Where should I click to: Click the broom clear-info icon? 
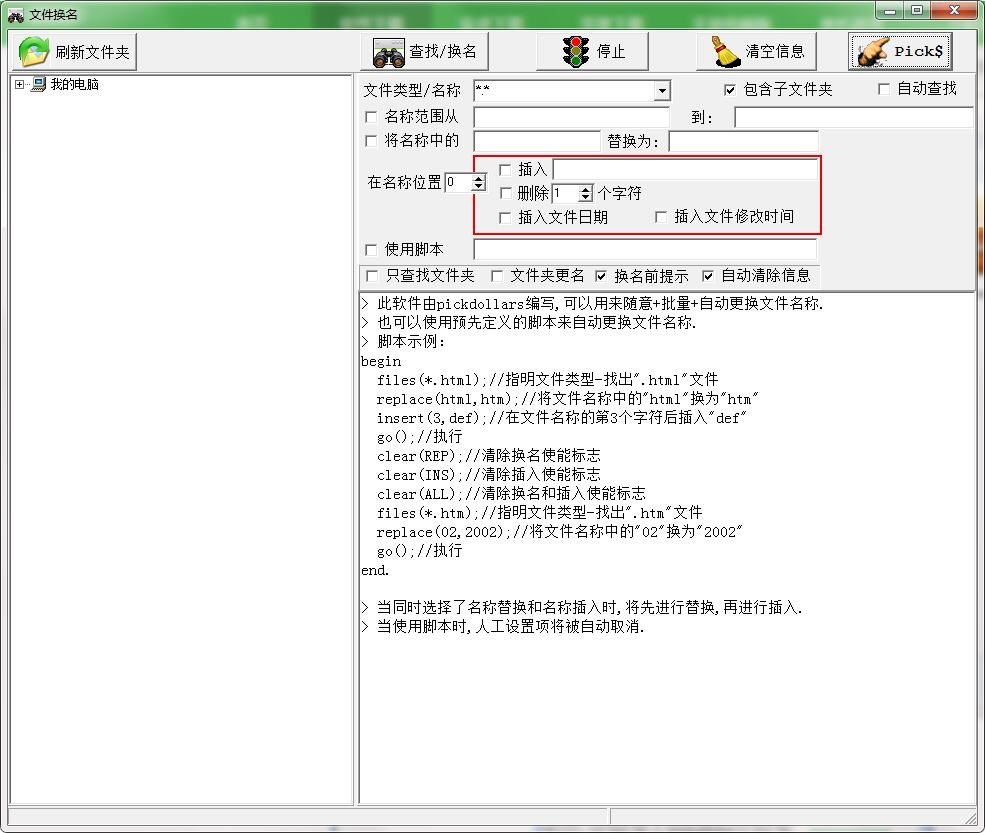point(726,52)
